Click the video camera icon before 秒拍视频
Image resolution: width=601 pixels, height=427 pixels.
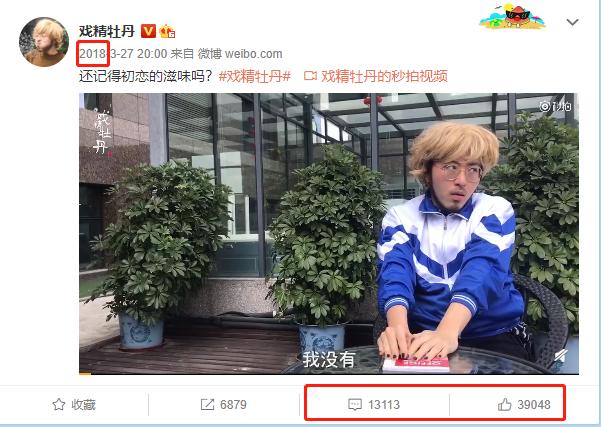click(x=310, y=76)
